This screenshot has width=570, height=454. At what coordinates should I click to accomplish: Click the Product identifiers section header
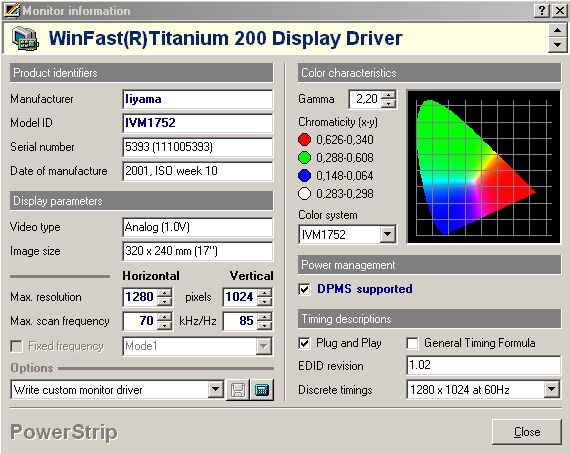(141, 73)
